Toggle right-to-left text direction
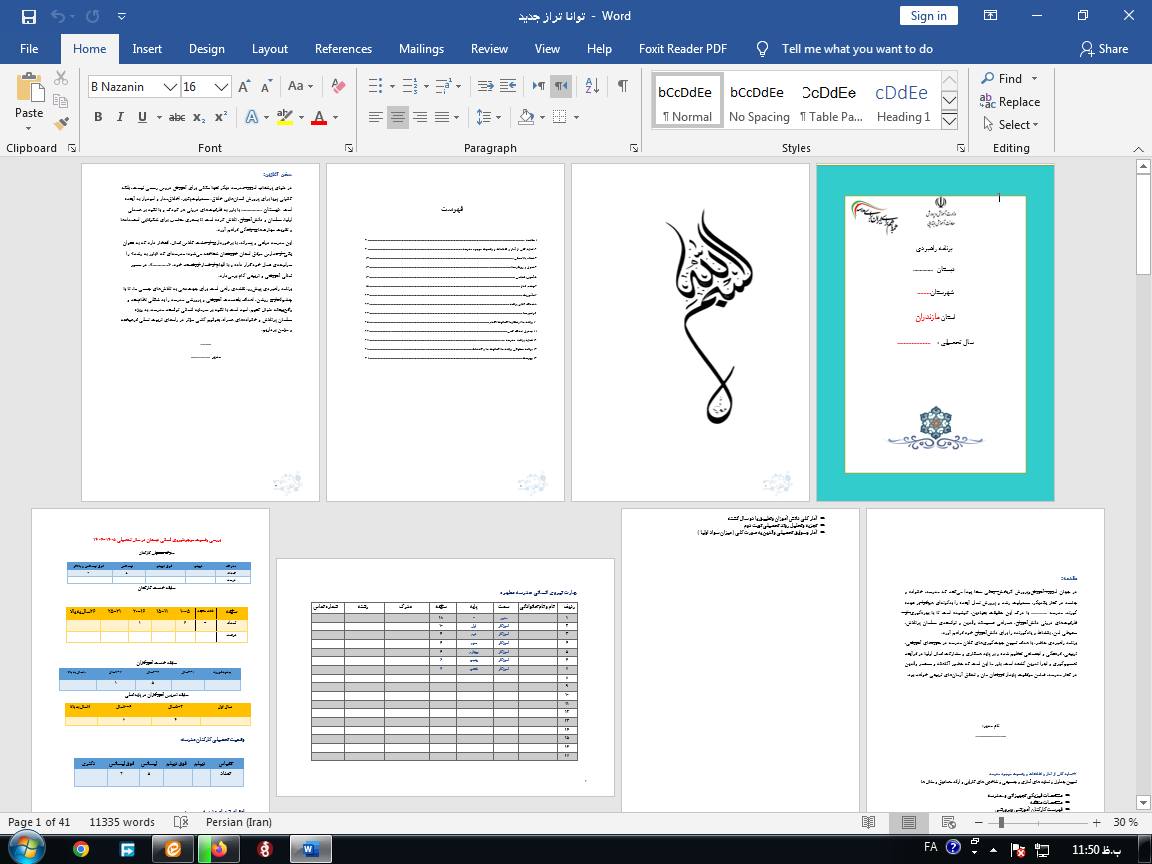This screenshot has width=1152, height=864. point(561,86)
